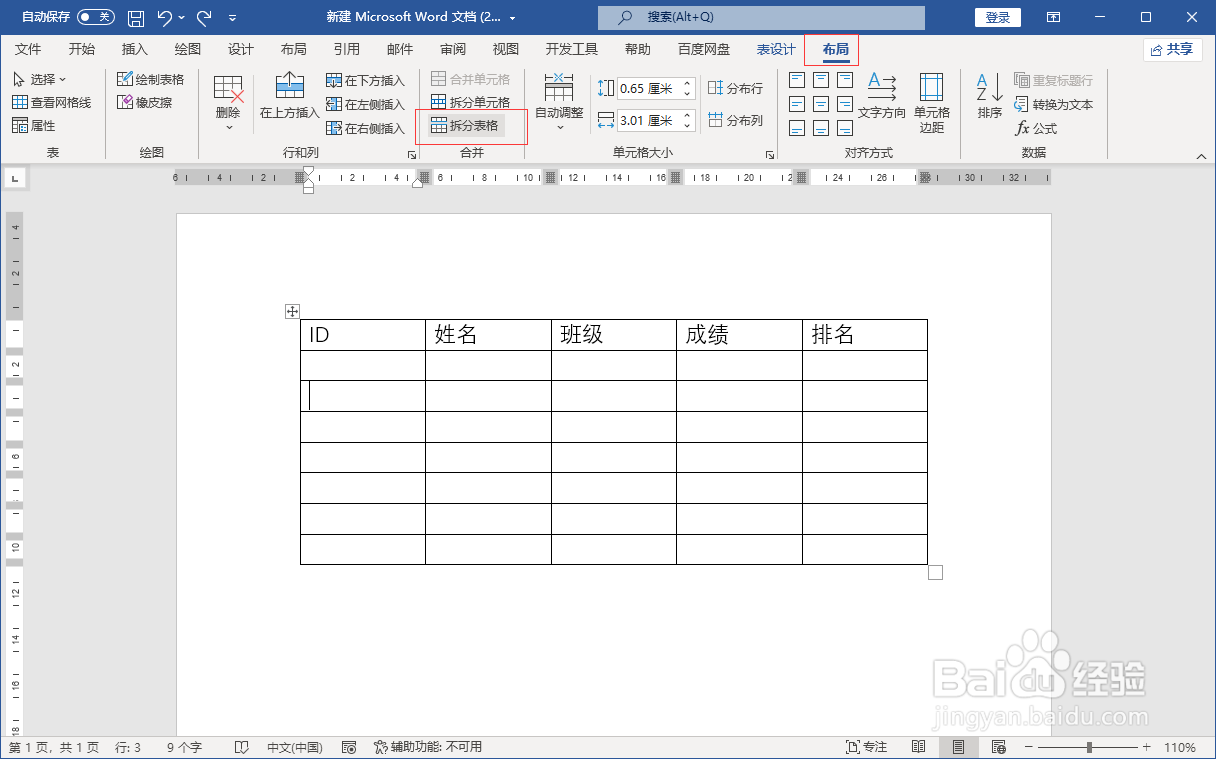Set alignment to top right
Viewport: 1216px width, 759px height.
[x=845, y=80]
